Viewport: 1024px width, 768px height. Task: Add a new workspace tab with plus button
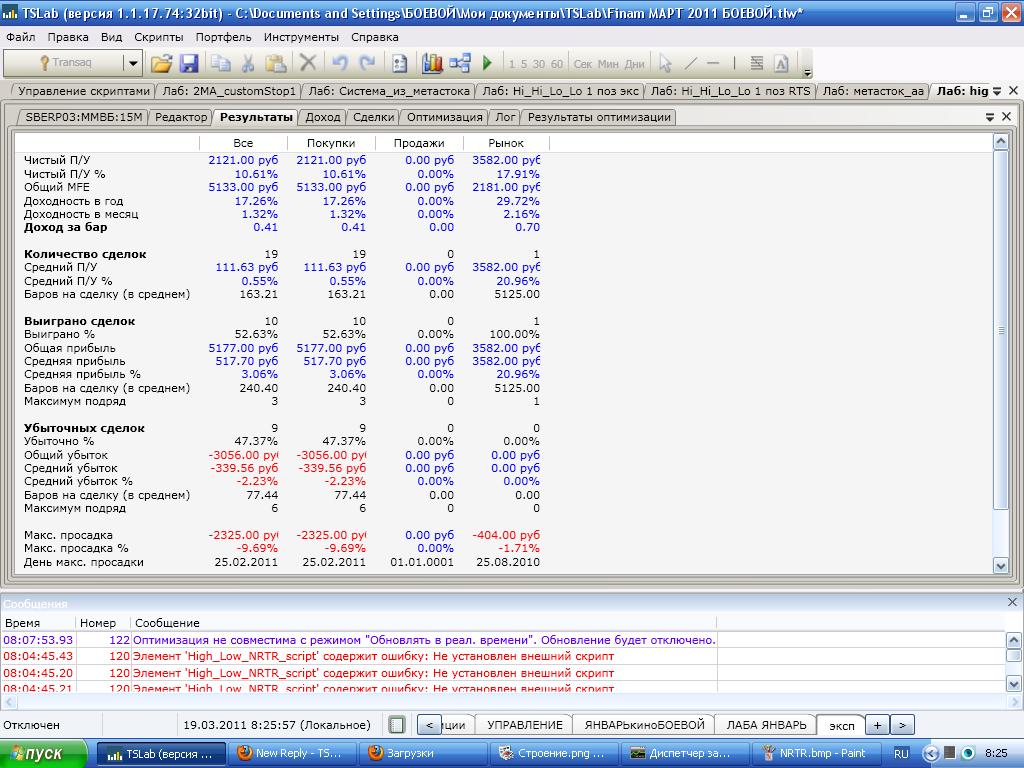(877, 725)
